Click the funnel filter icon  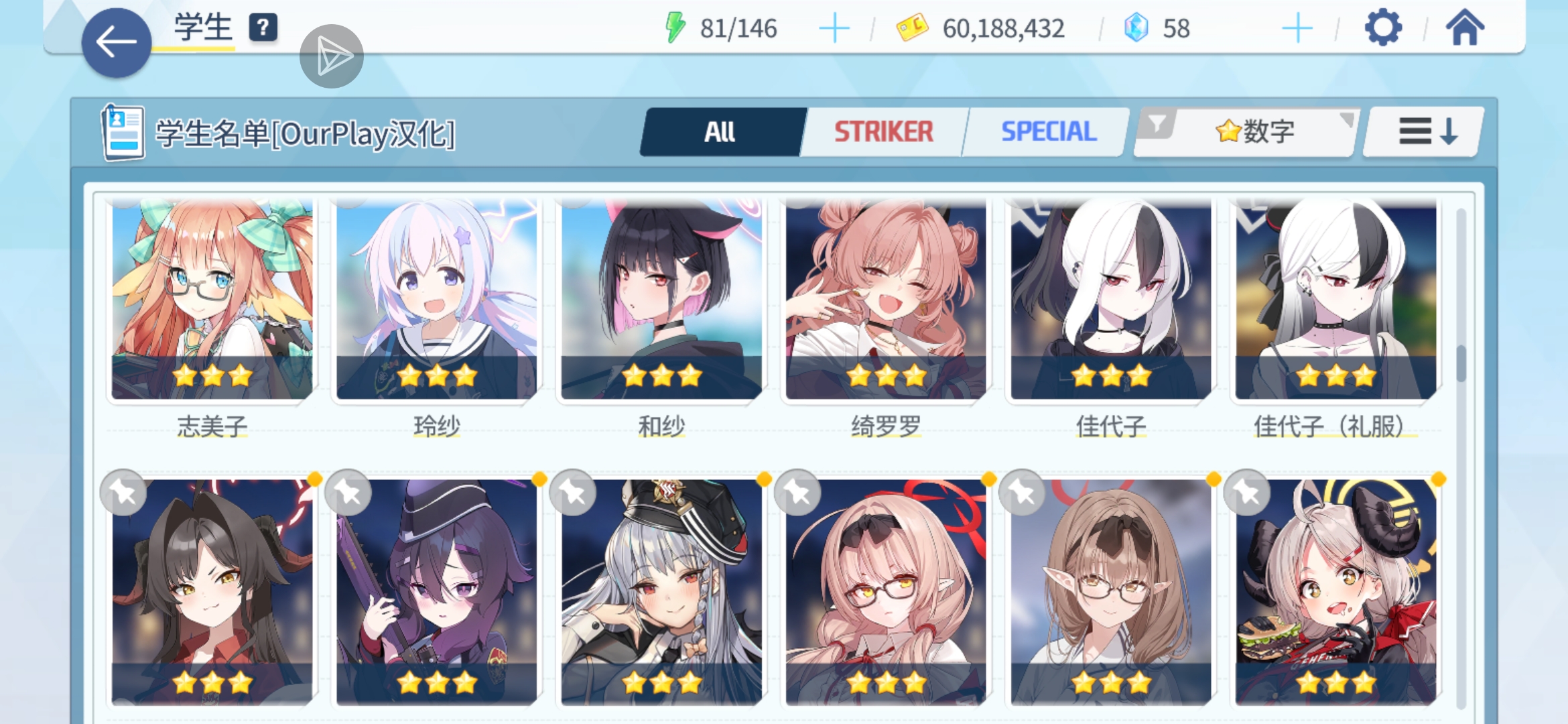pos(1157,125)
